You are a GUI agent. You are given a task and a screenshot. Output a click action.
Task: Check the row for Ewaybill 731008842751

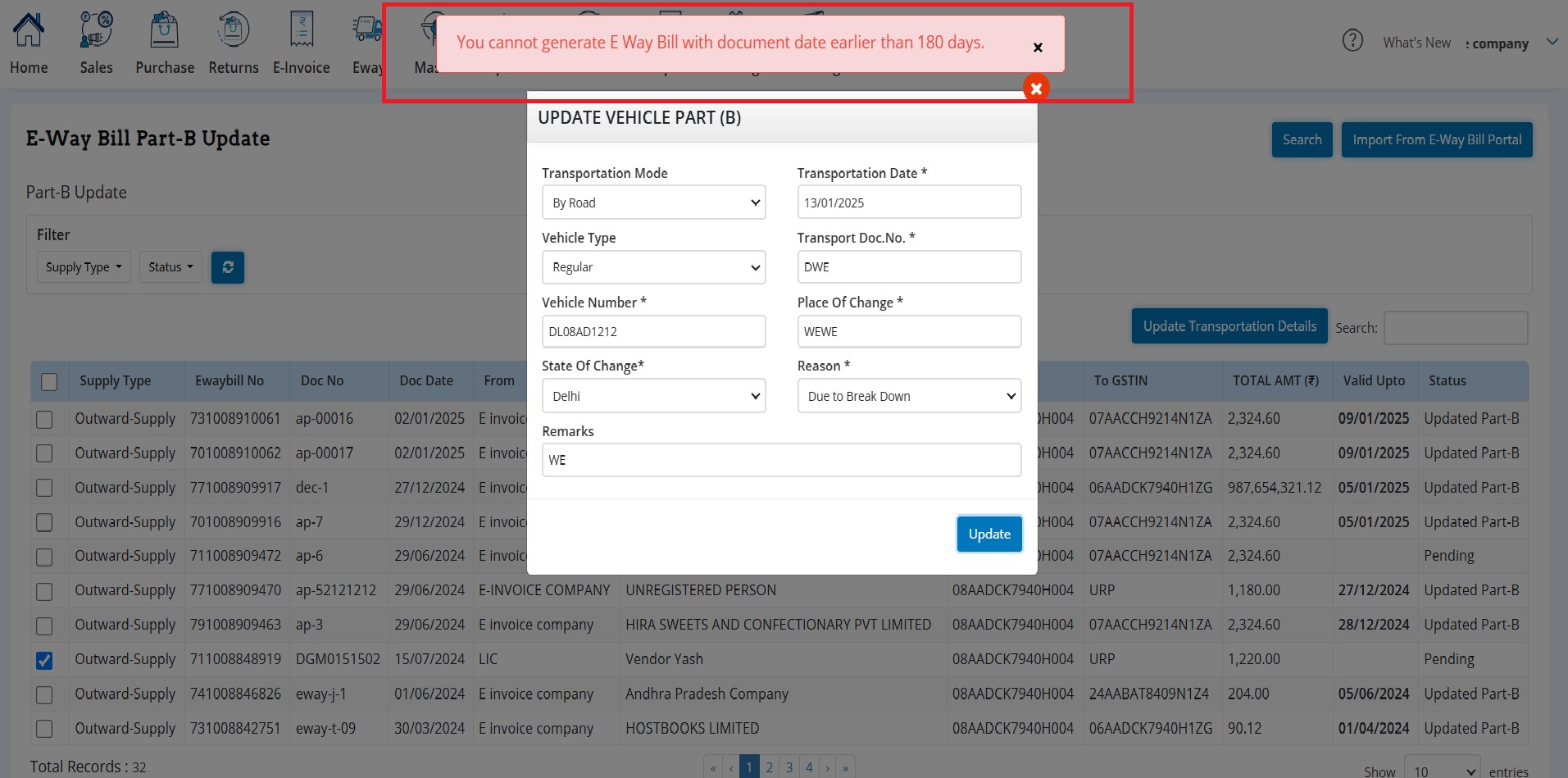coord(44,729)
